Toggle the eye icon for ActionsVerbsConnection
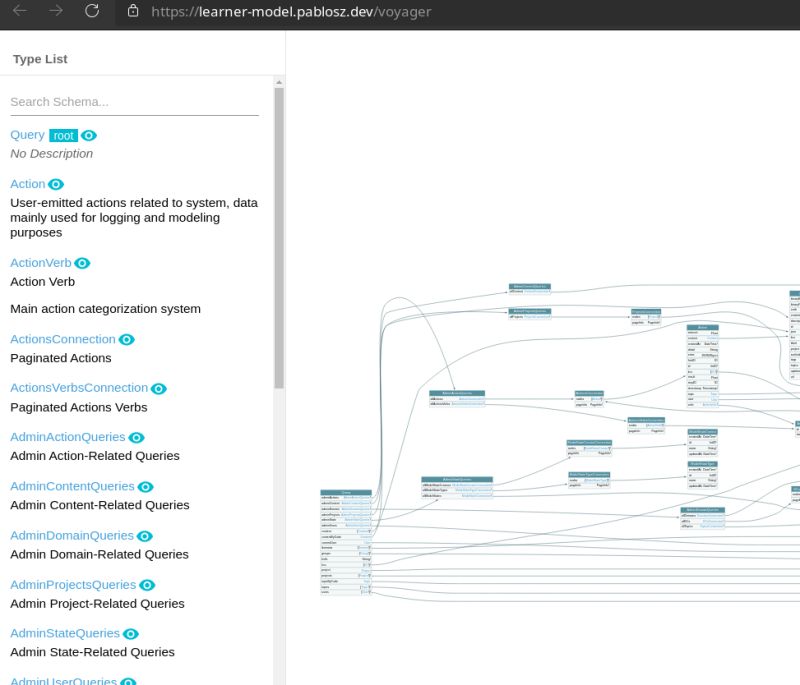The width and height of the screenshot is (800, 685). pos(158,388)
